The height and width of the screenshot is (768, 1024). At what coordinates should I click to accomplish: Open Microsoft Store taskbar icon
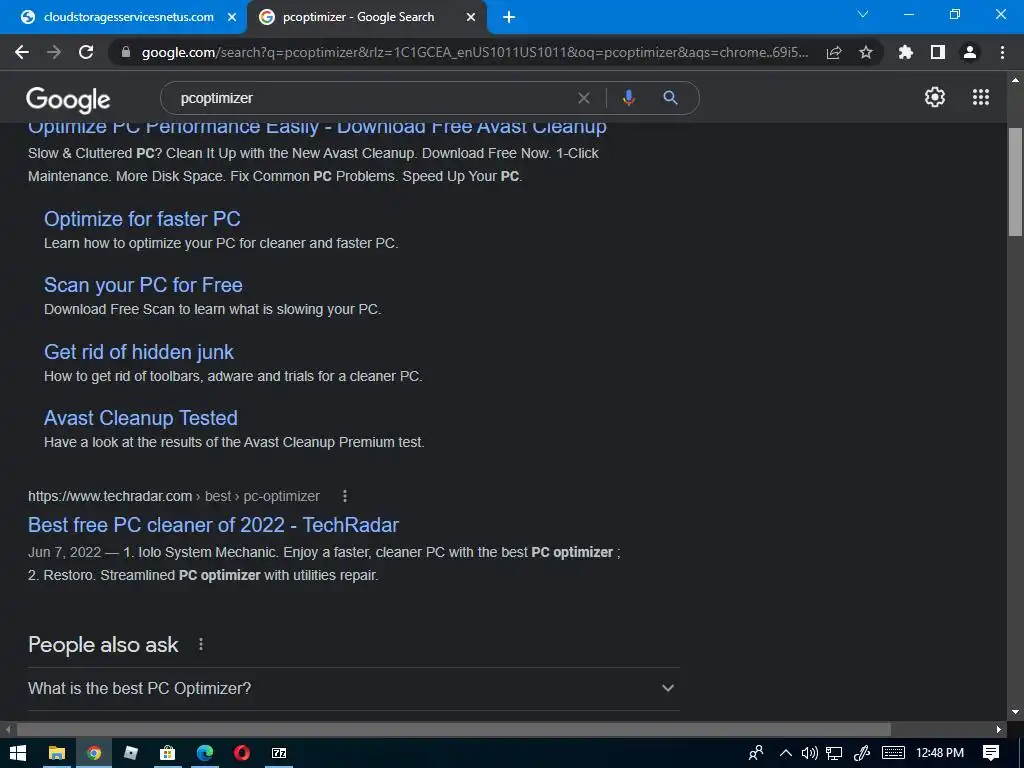[x=167, y=753]
